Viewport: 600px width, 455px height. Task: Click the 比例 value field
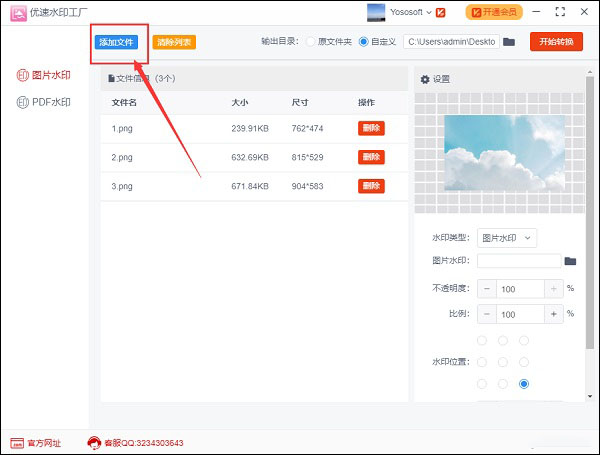pos(520,314)
